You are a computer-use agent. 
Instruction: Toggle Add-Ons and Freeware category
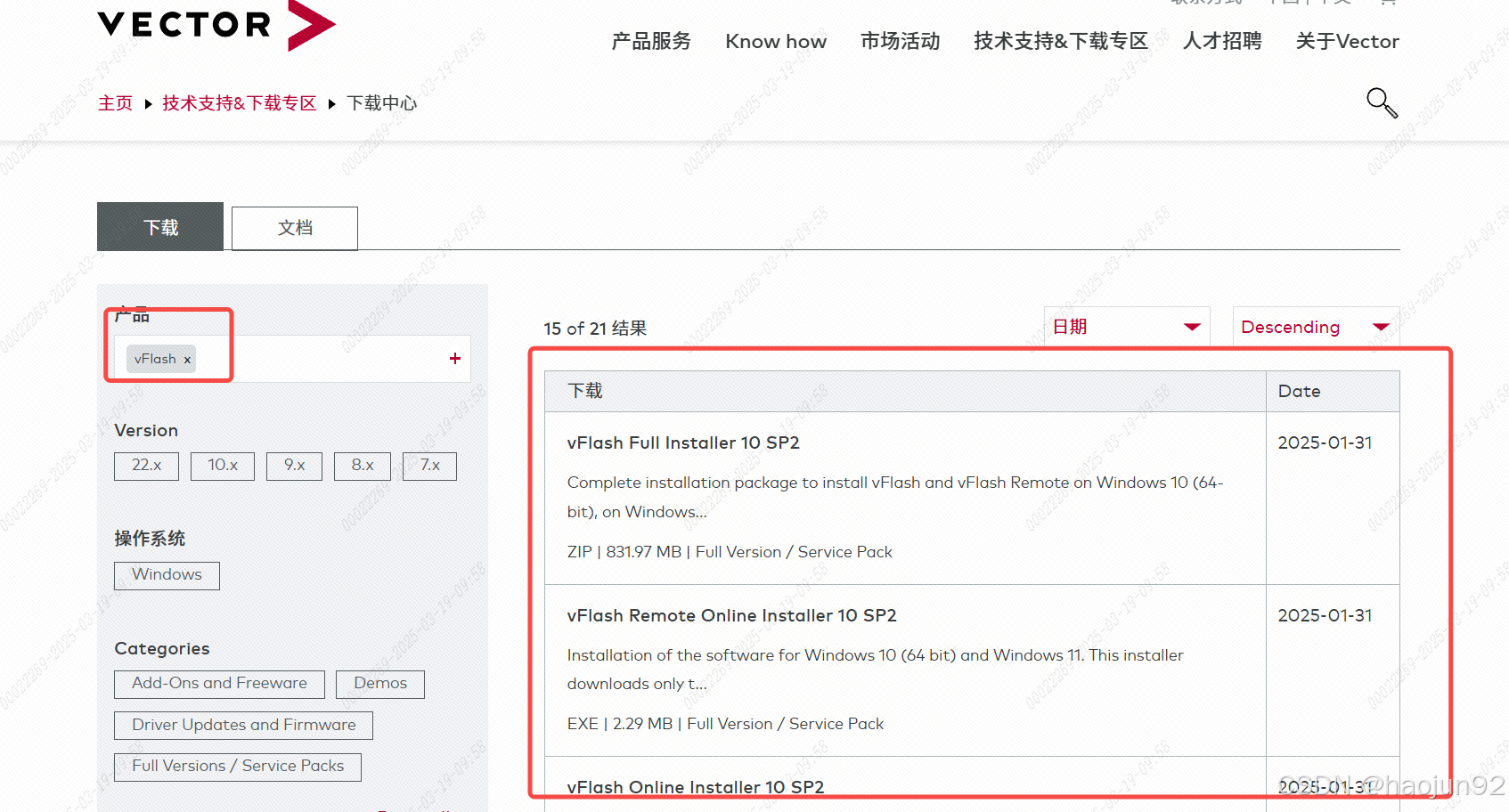[219, 684]
